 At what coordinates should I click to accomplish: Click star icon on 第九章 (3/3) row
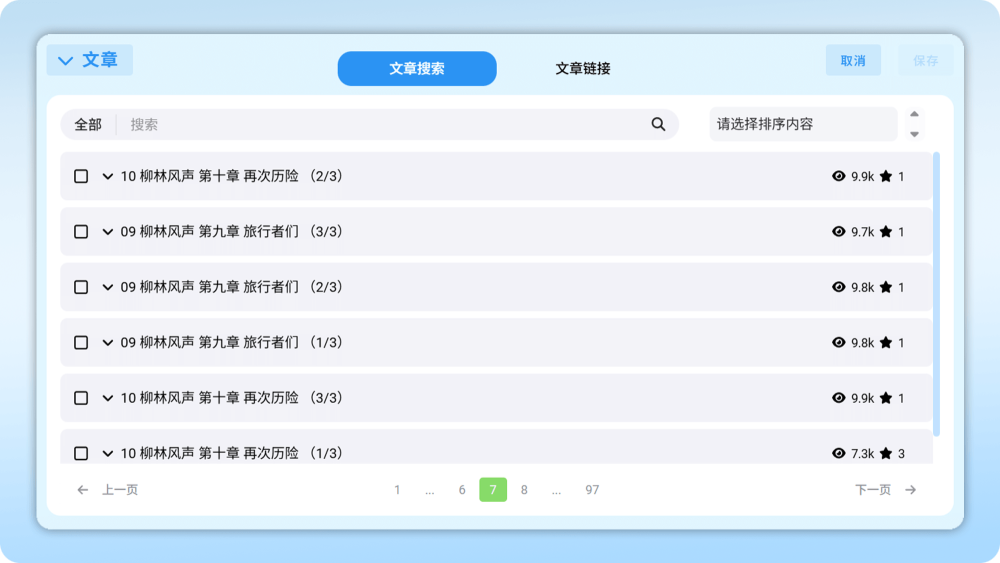tap(886, 231)
